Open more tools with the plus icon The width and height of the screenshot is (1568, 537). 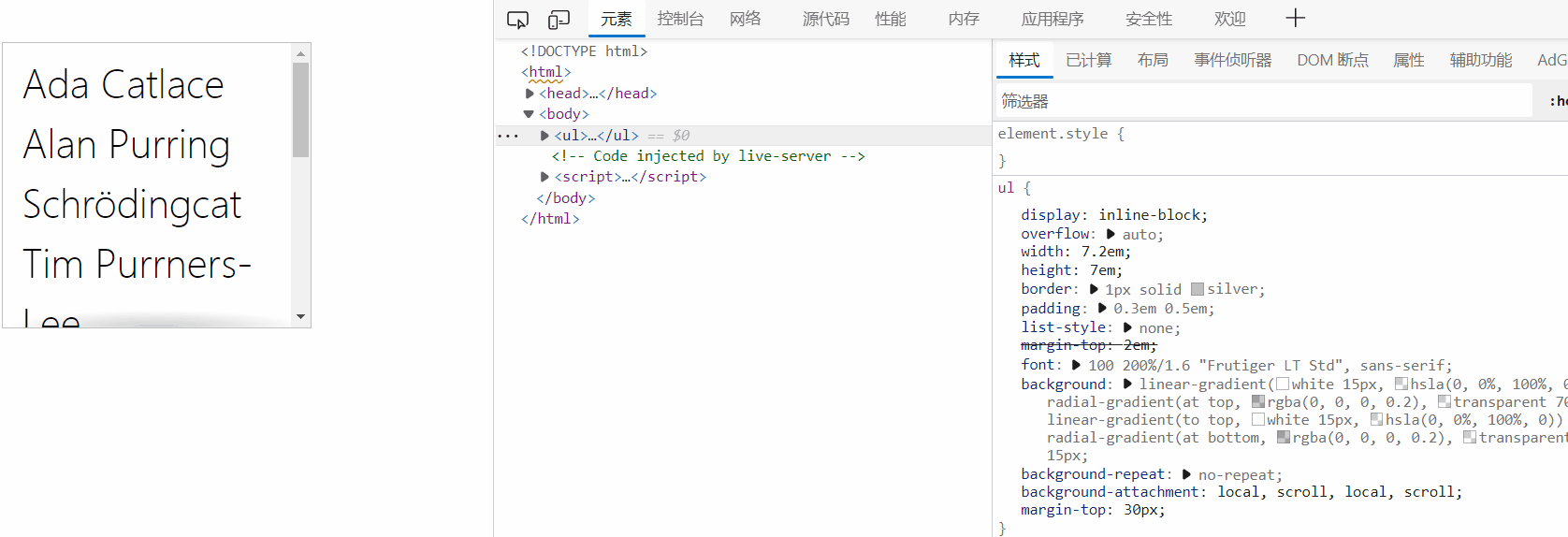tap(1295, 18)
